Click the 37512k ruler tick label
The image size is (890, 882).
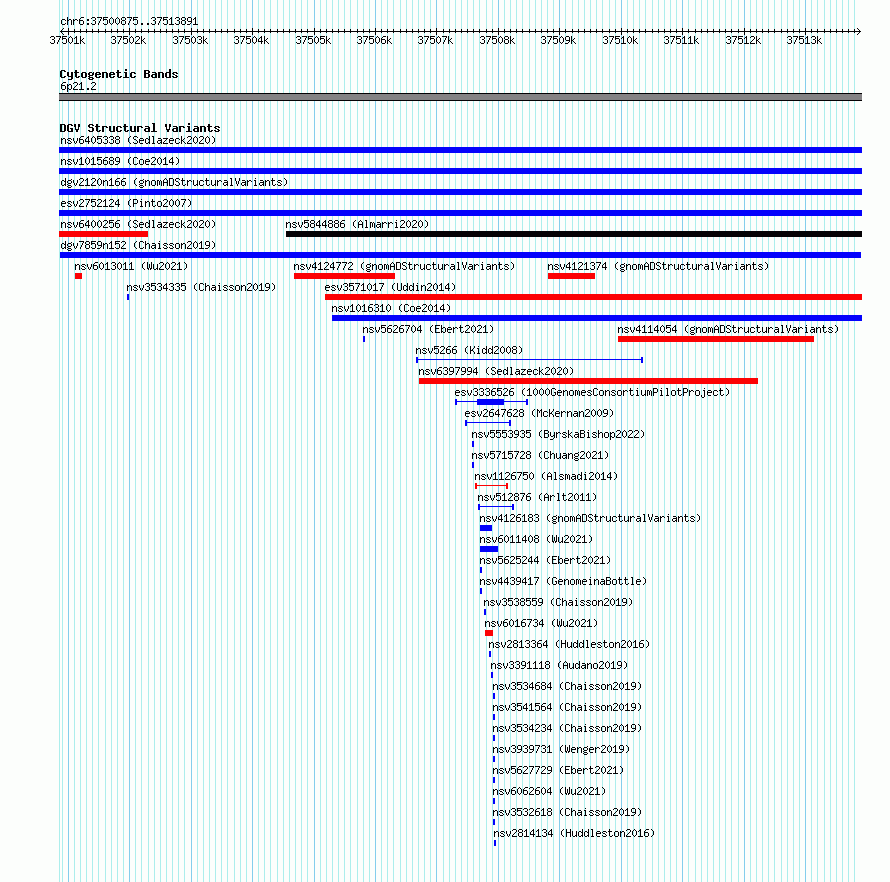[x=743, y=40]
